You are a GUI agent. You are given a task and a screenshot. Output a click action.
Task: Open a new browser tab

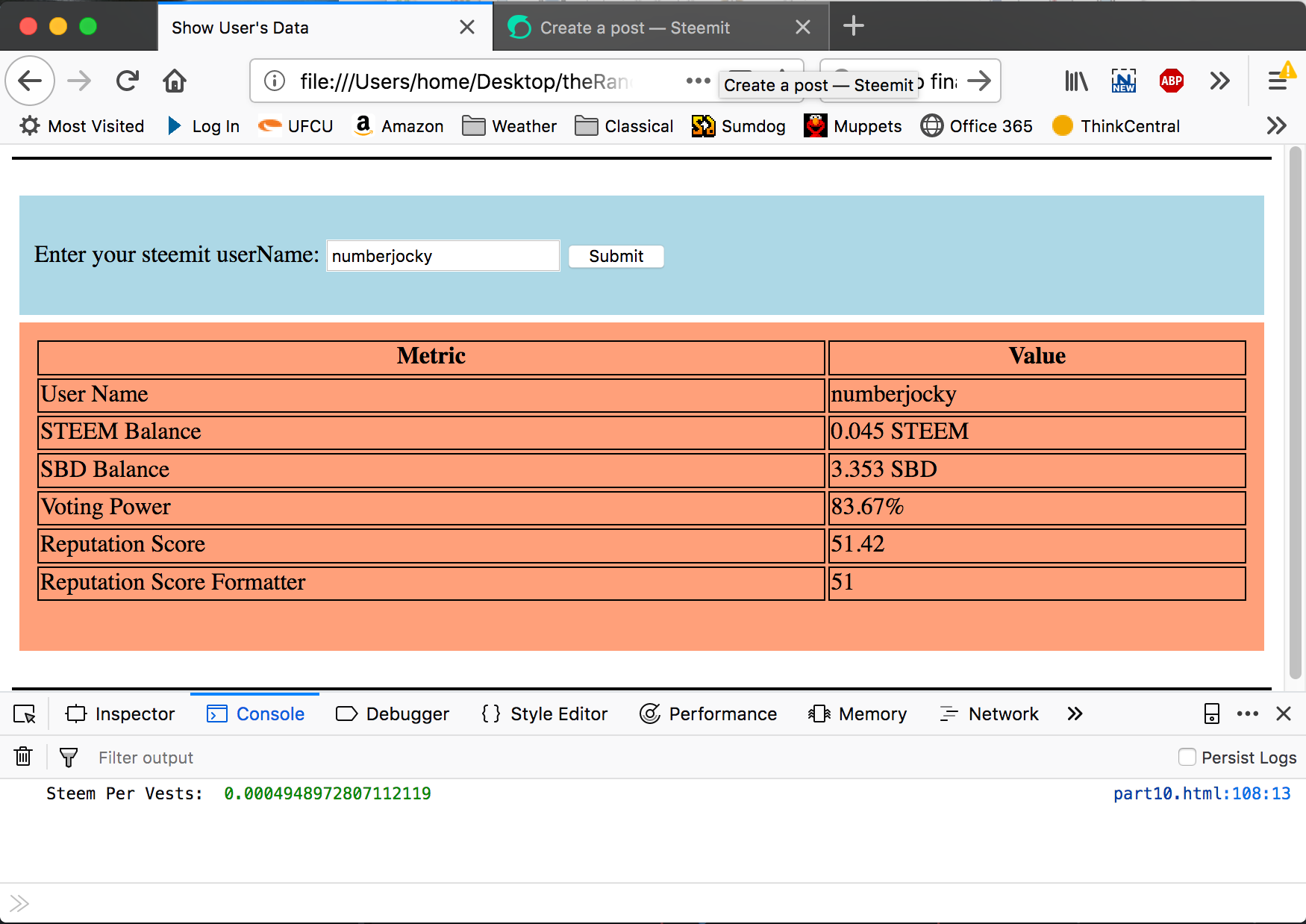pyautogui.click(x=854, y=27)
